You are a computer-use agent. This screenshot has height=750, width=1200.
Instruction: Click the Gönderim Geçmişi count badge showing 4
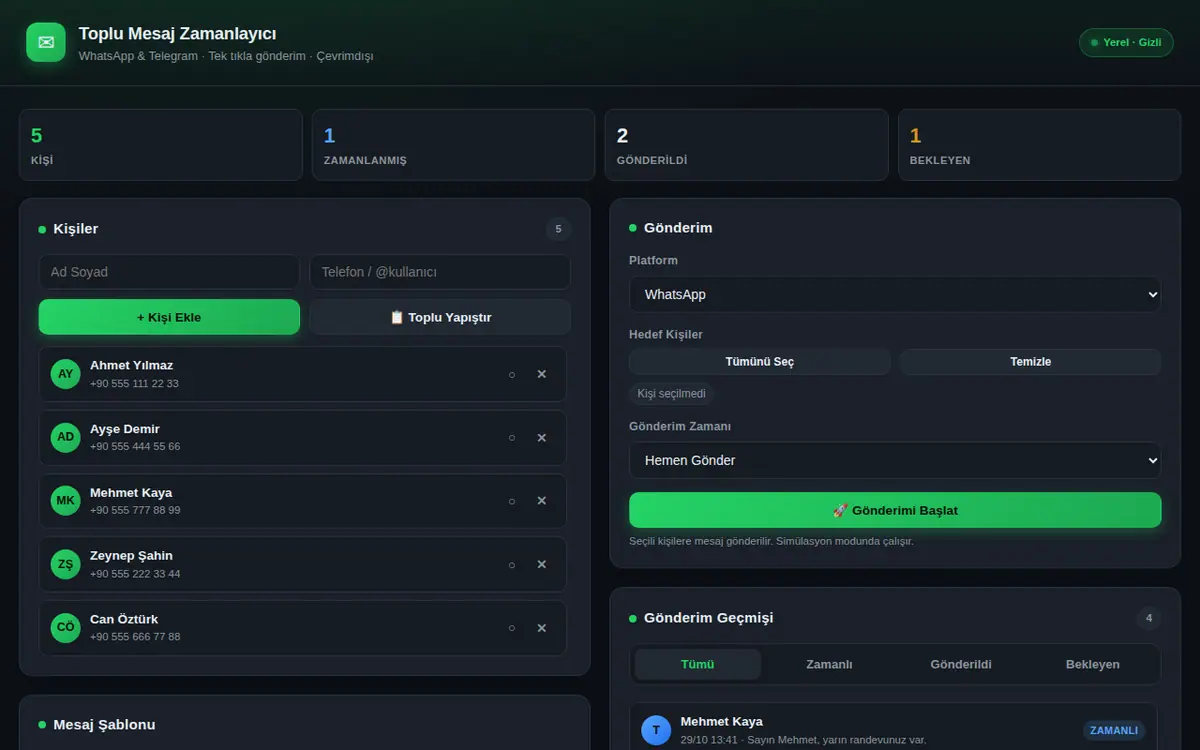(1149, 618)
